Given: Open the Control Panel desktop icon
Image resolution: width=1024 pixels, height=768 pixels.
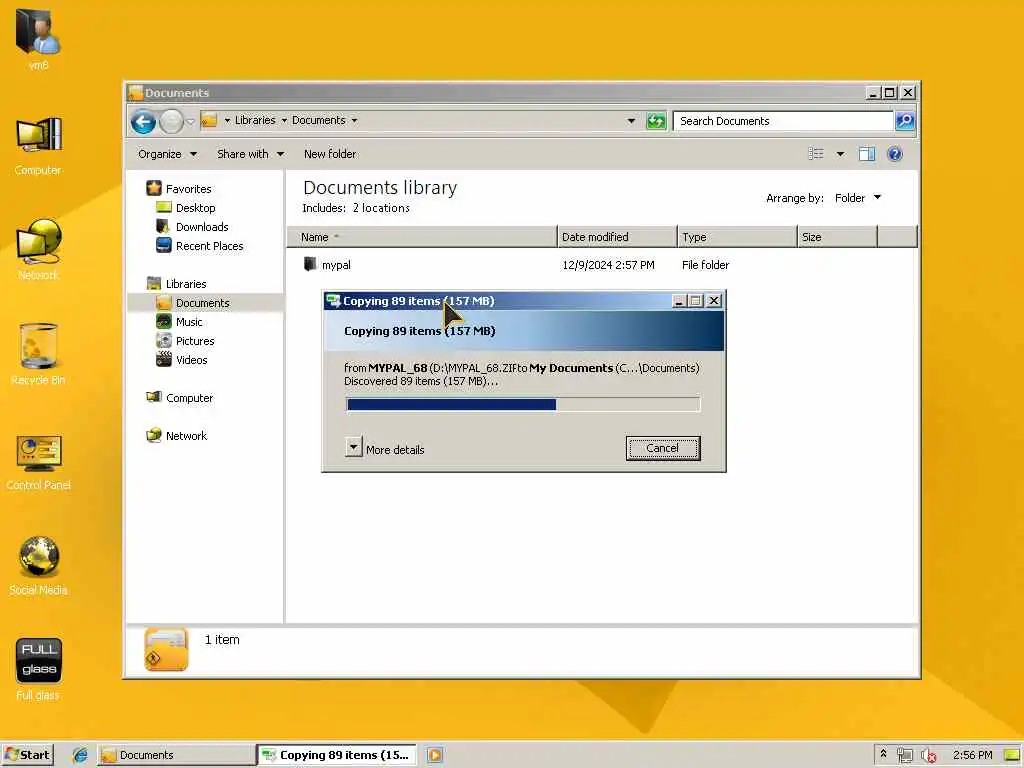Looking at the screenshot, I should click(x=38, y=461).
